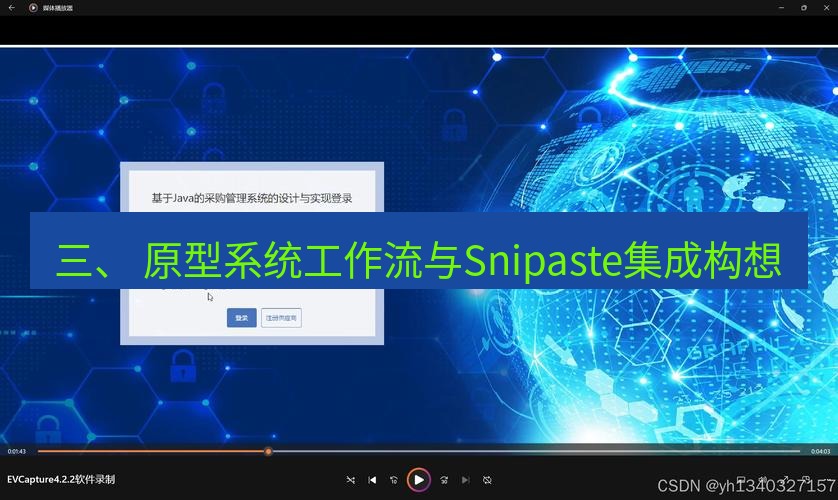Close the media player window
Screen dimensions: 838x500
click(826, 7)
